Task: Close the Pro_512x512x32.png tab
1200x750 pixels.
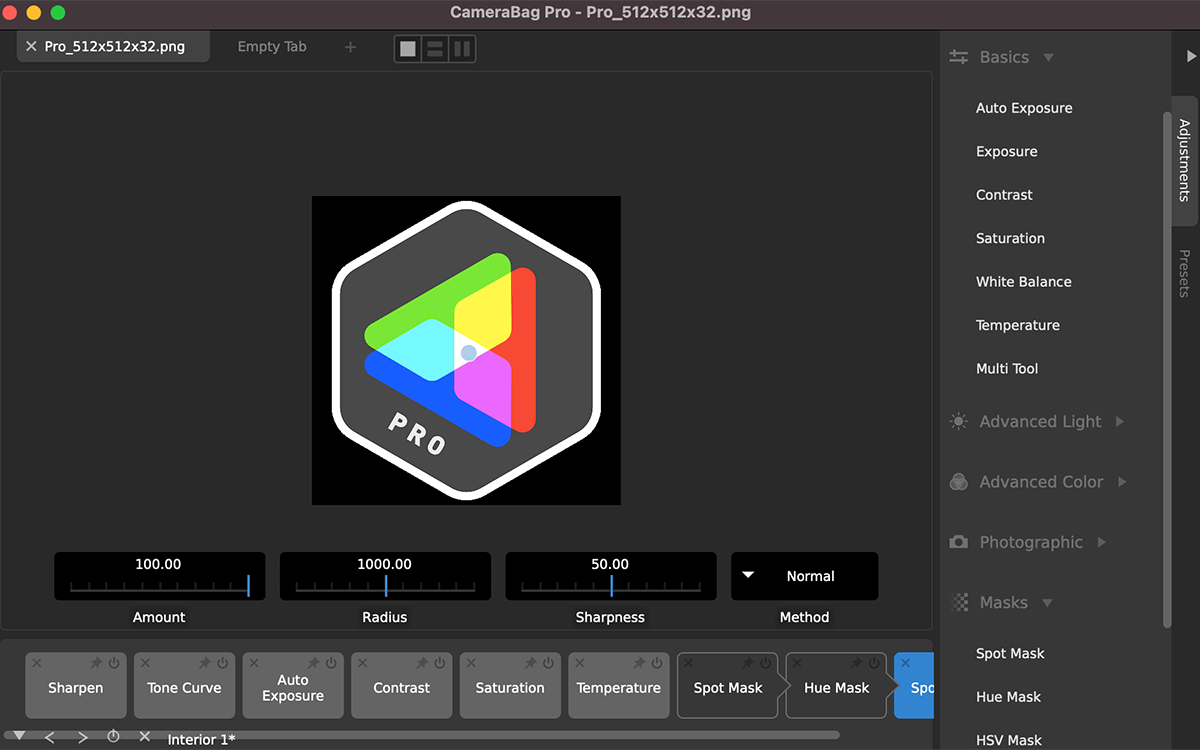Action: pos(31,46)
